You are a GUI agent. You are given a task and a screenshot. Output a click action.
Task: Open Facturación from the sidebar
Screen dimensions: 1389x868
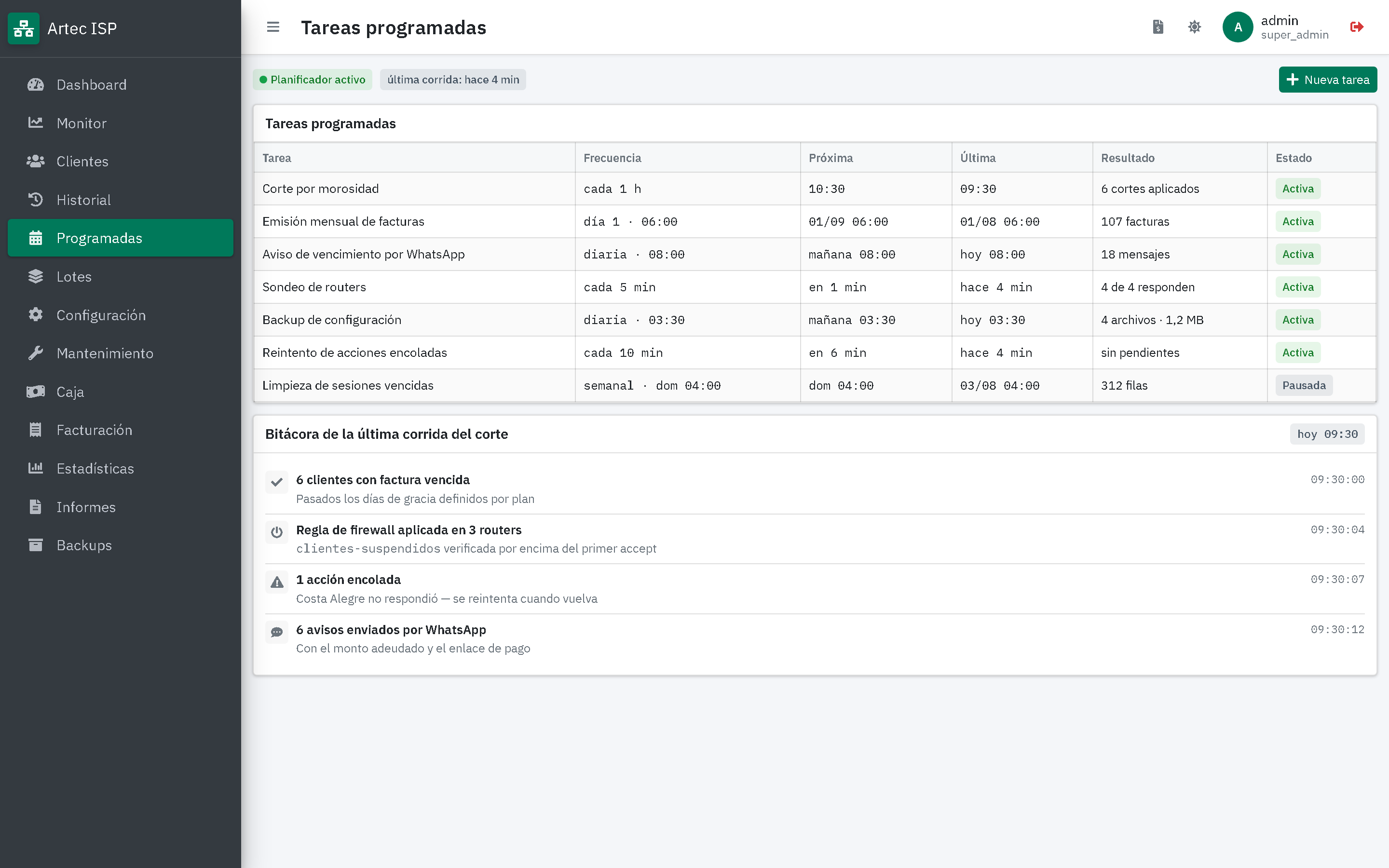tap(121, 430)
